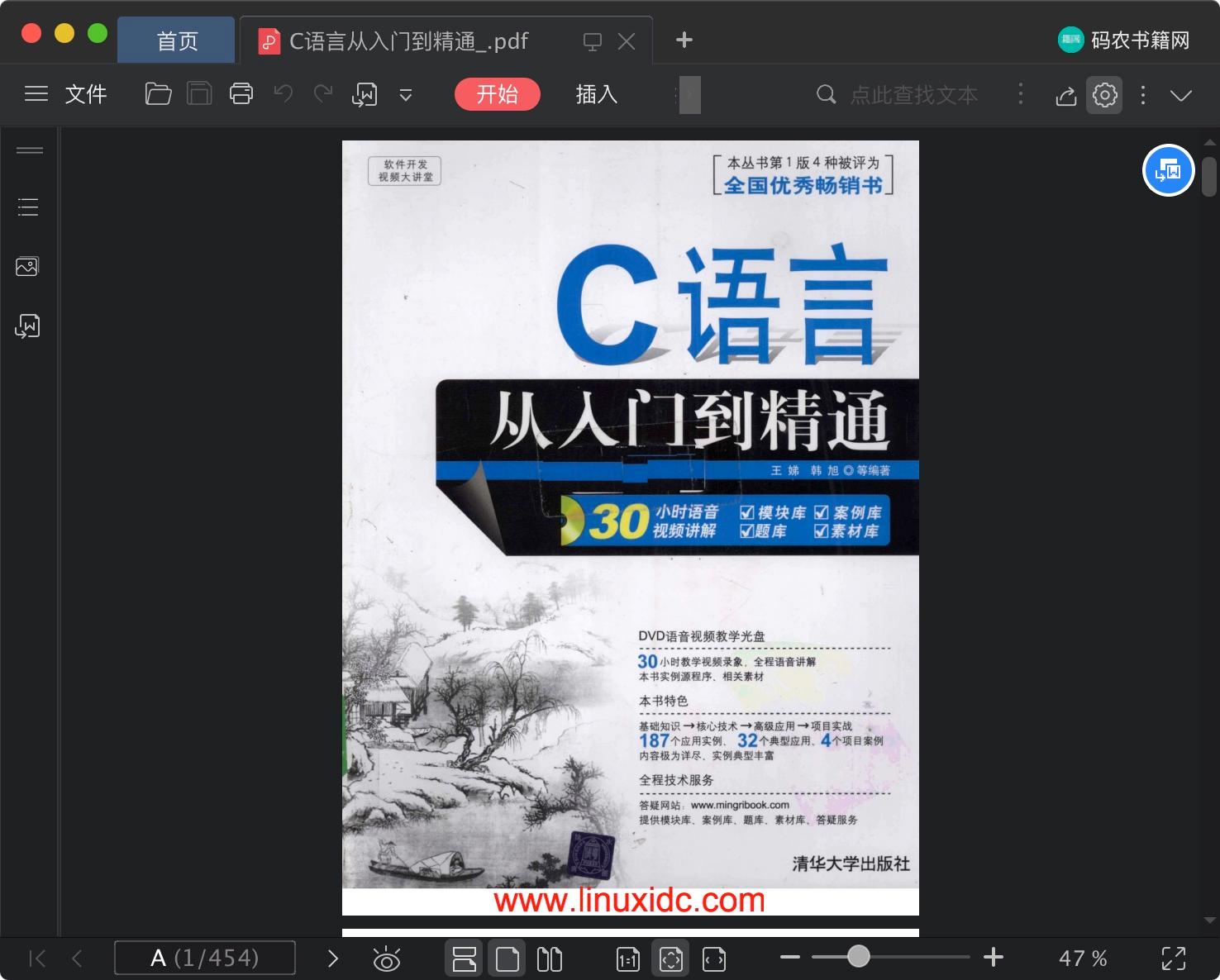Click the zoom slider handle
The image size is (1220, 980).
[x=859, y=957]
